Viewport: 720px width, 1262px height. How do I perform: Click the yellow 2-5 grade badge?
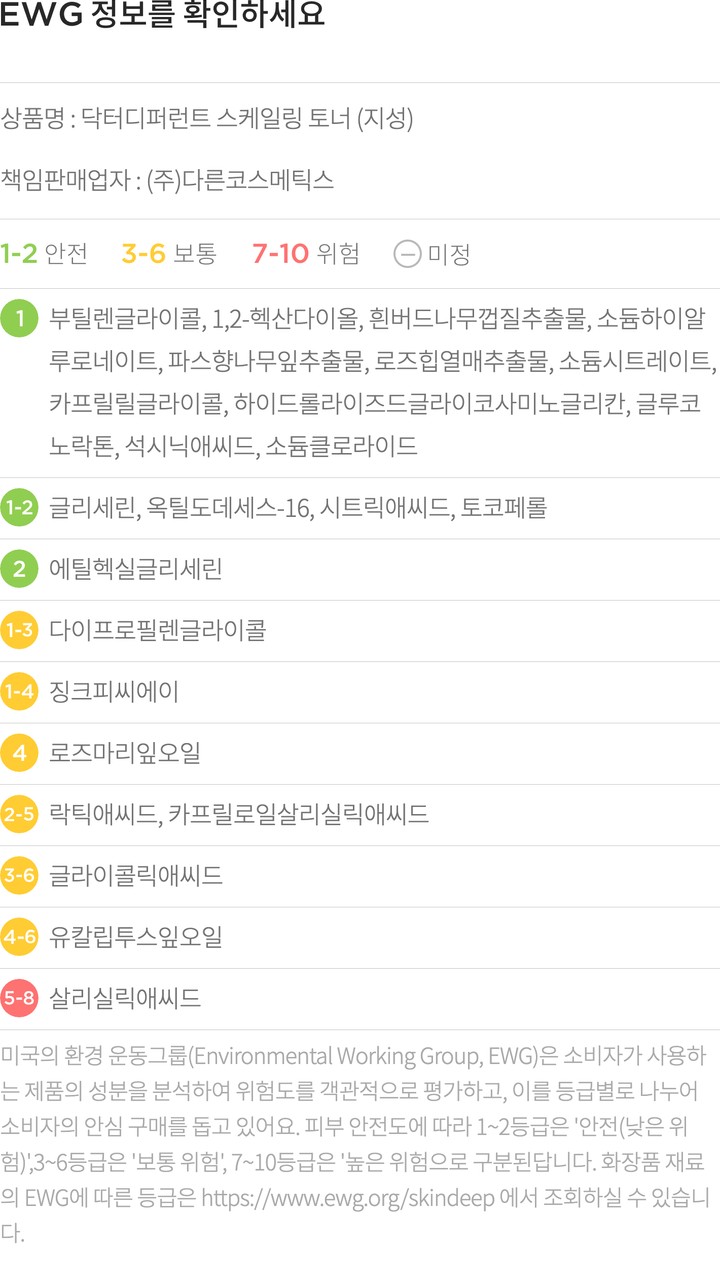(x=19, y=815)
